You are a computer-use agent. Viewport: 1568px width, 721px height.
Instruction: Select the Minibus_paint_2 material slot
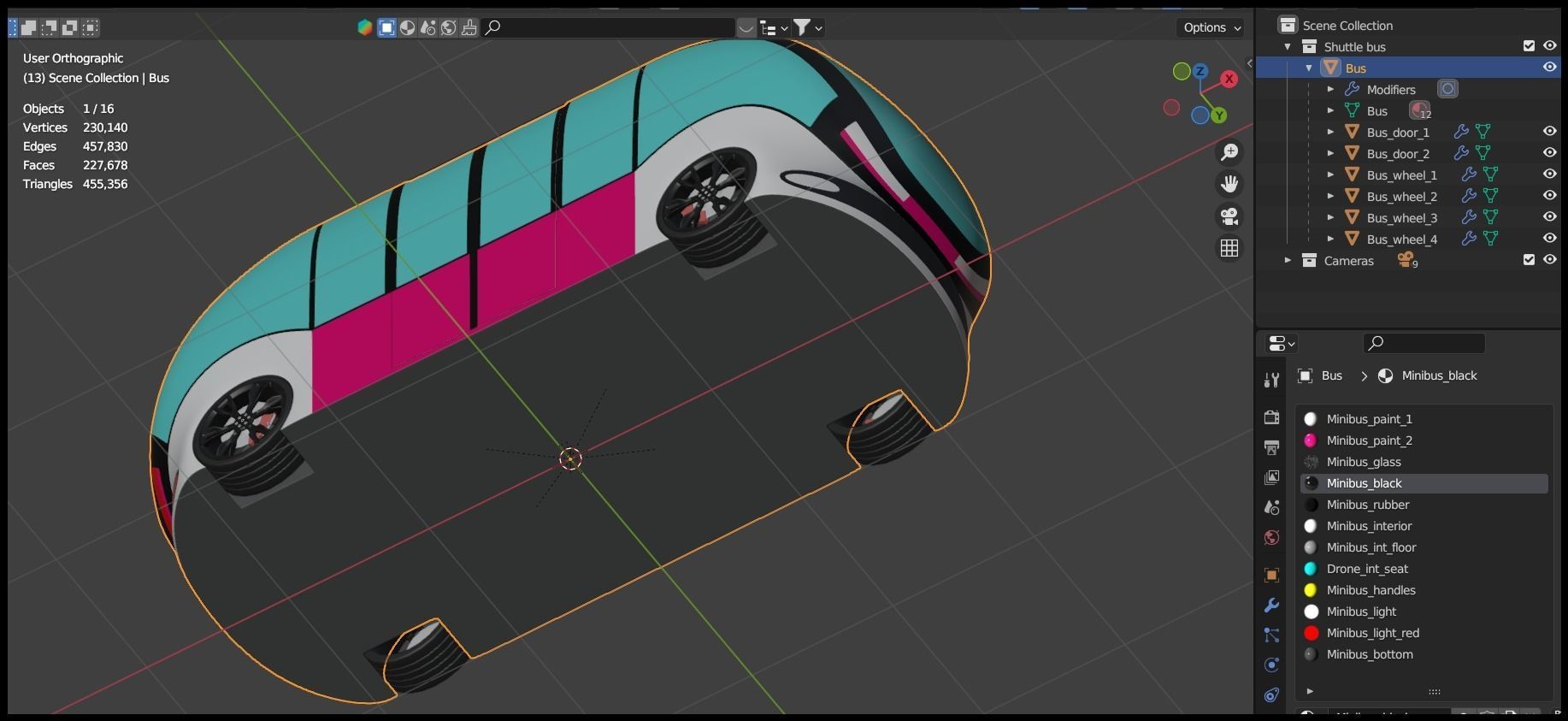click(1424, 440)
